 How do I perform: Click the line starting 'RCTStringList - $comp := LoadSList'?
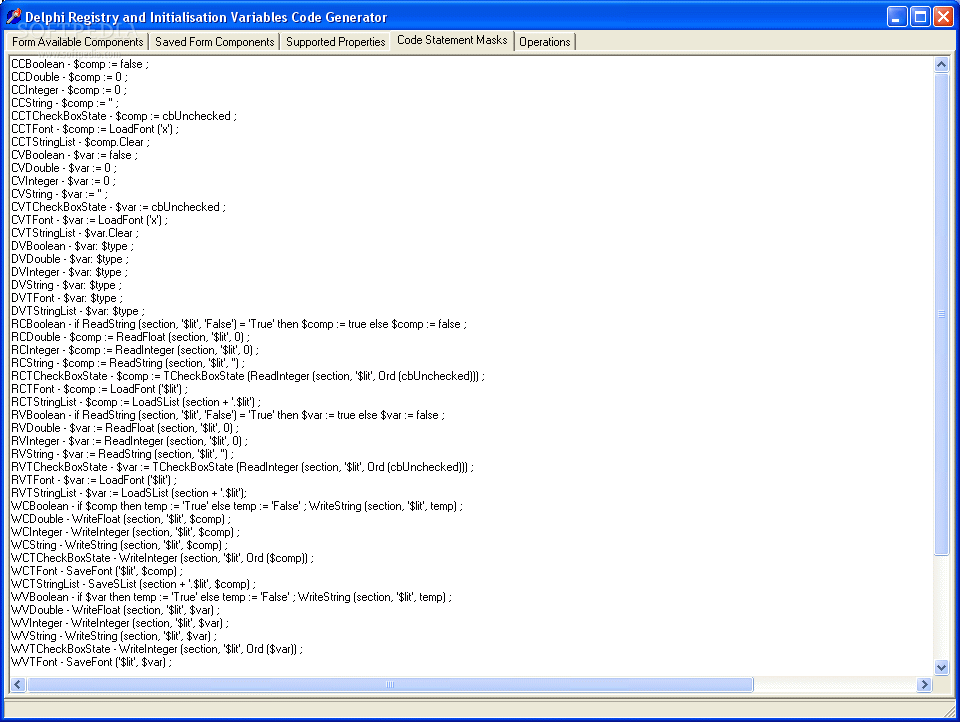[136, 402]
